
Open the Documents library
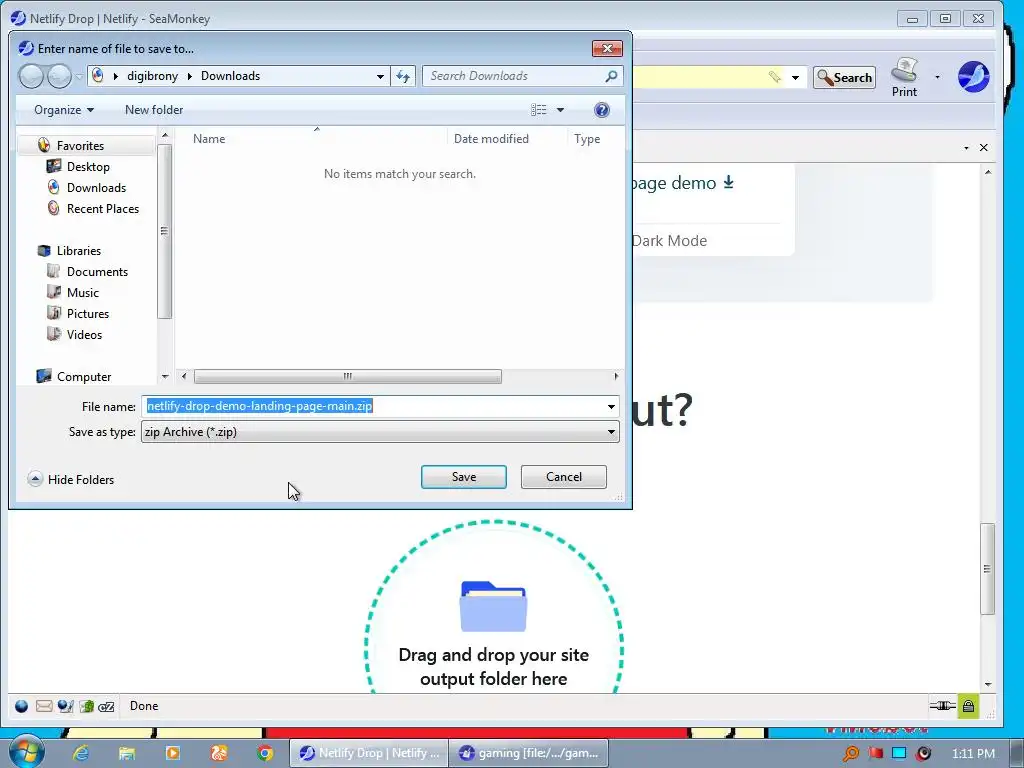[97, 272]
